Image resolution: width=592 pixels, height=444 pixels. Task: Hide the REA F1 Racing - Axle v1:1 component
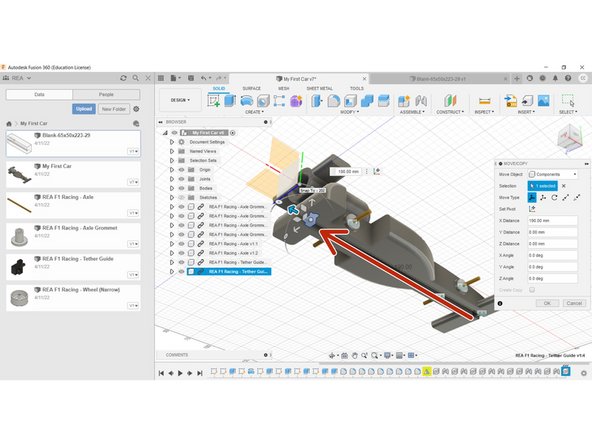(182, 244)
